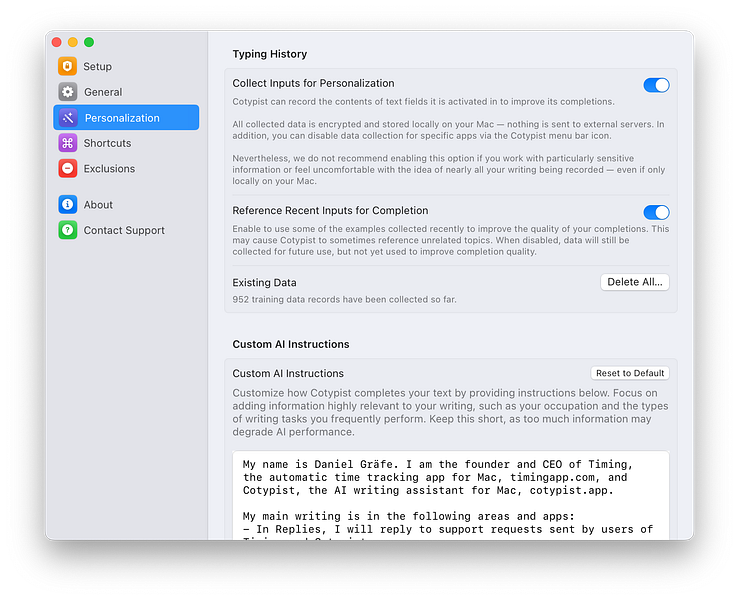Click the 'Reference Recent Inputs for Completion' label

click(x=330, y=211)
